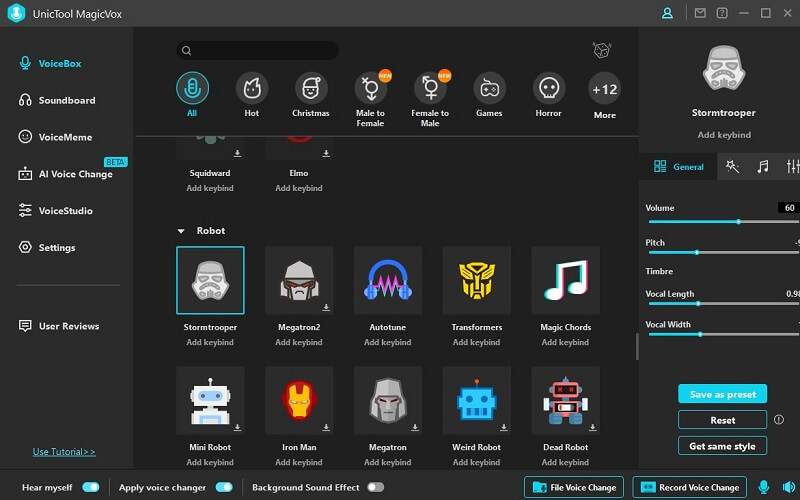Enable Background Sound Effect toggle
800x500 pixels.
click(375, 487)
